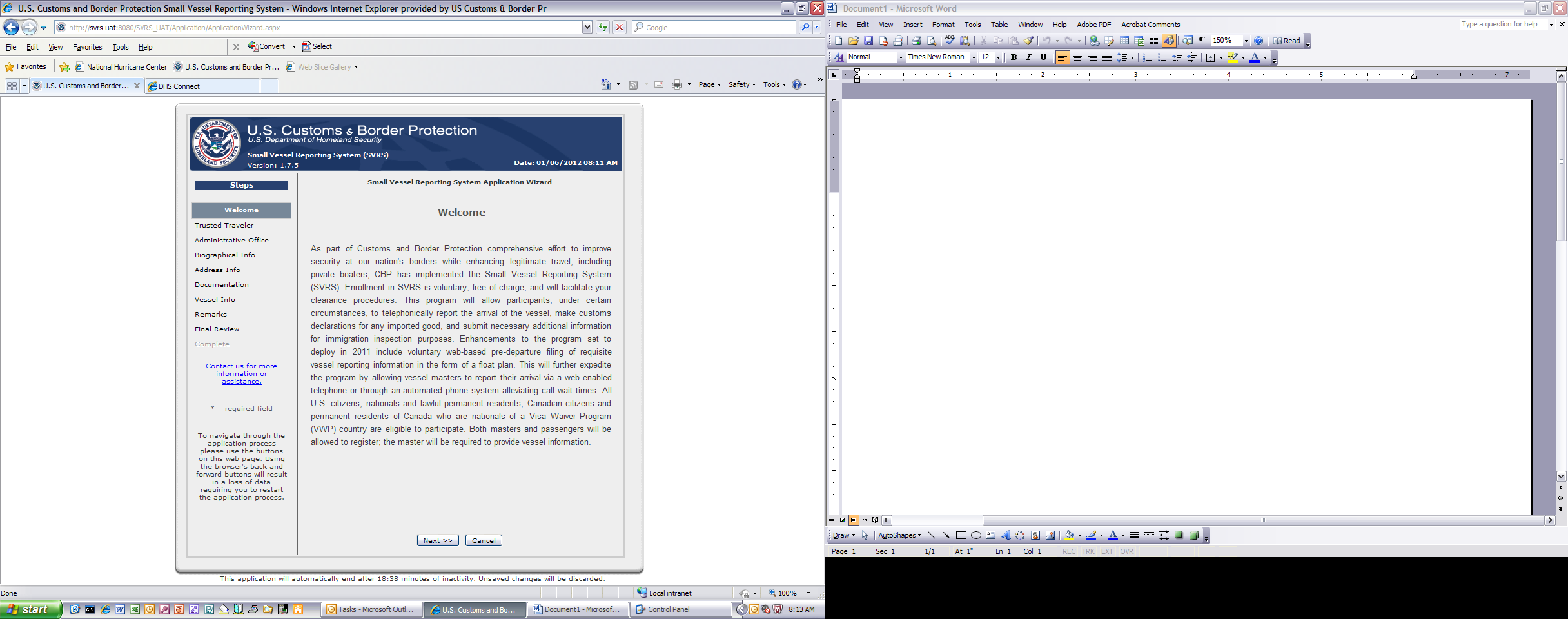The width and height of the screenshot is (1568, 619).
Task: Insert a table using Insert Table icon
Action: 1124,41
